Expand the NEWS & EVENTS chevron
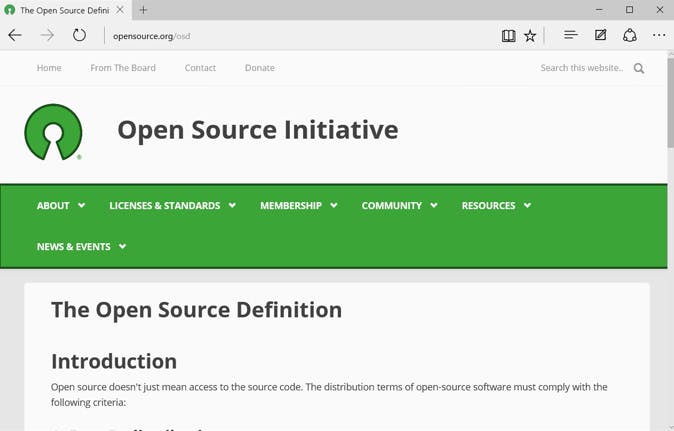The height and width of the screenshot is (431, 674). click(x=123, y=246)
